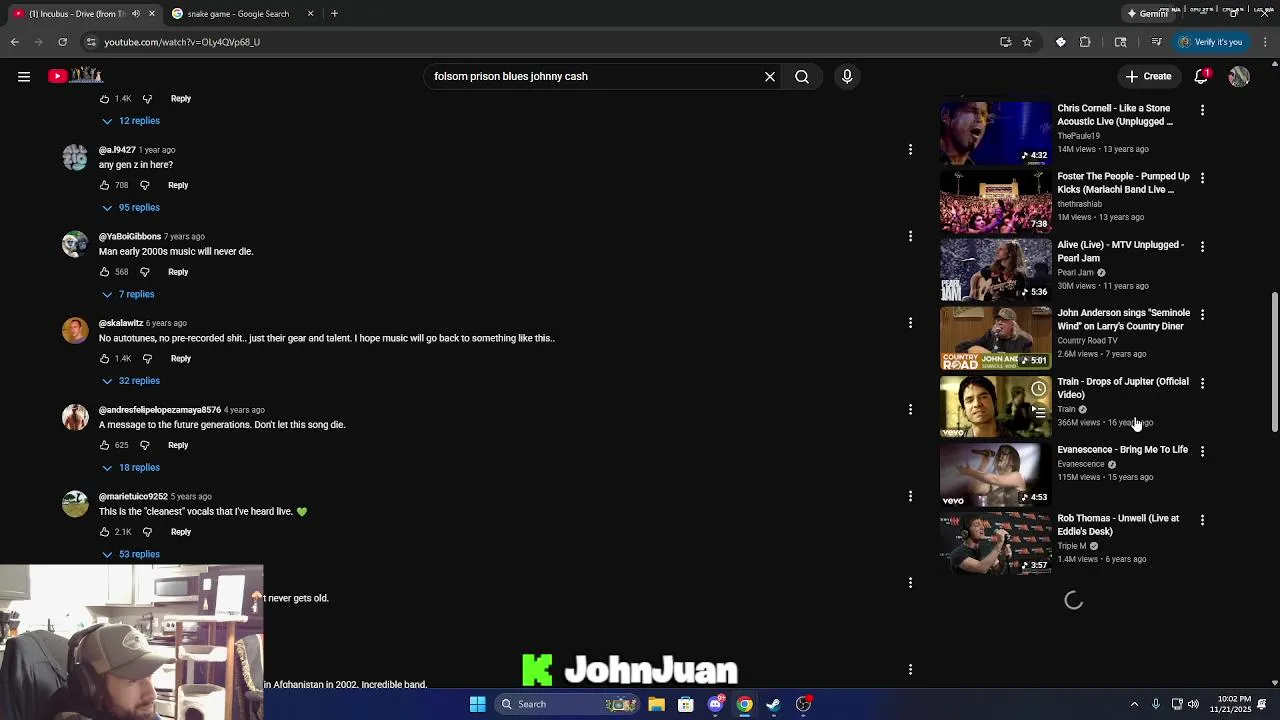Open Chrome three-dot menu
Viewport: 1280px width, 720px height.
[x=1265, y=42]
